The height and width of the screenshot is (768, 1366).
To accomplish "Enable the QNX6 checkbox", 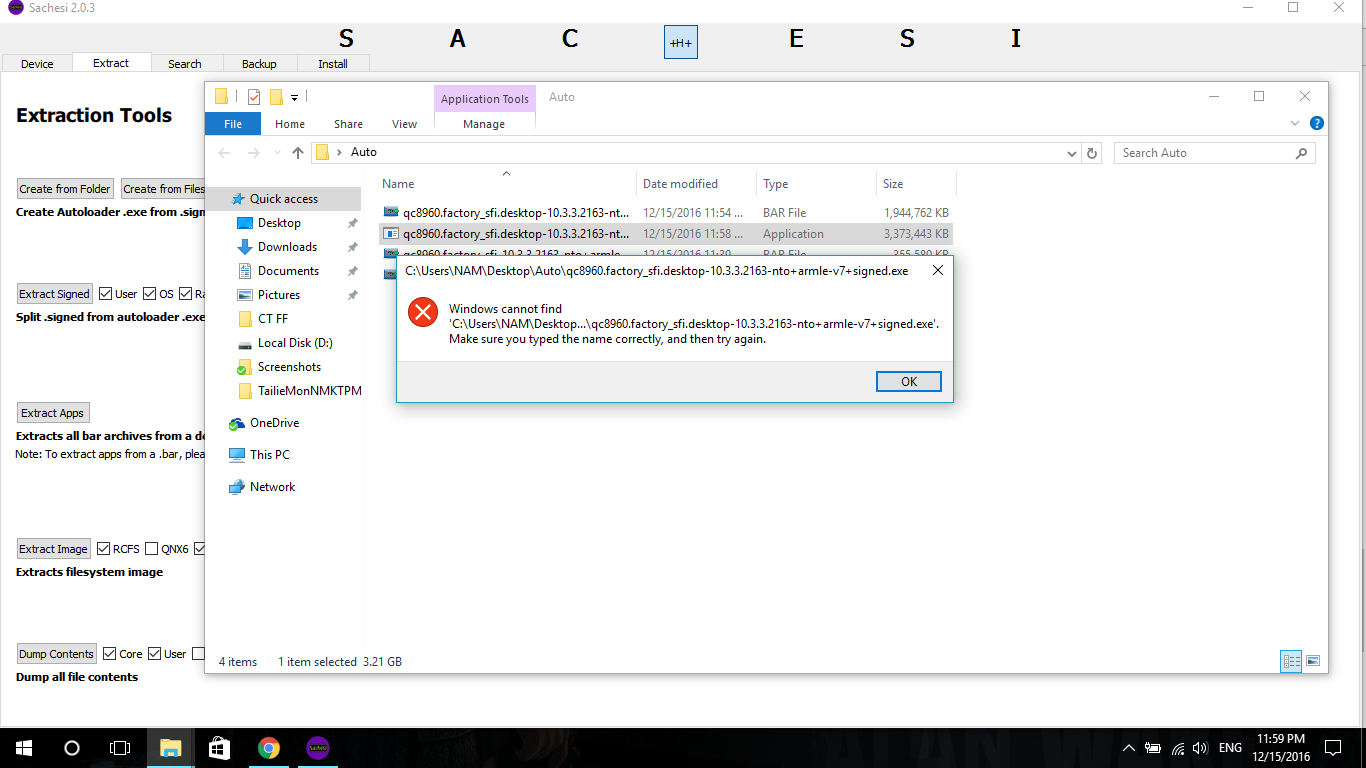I will [x=151, y=549].
